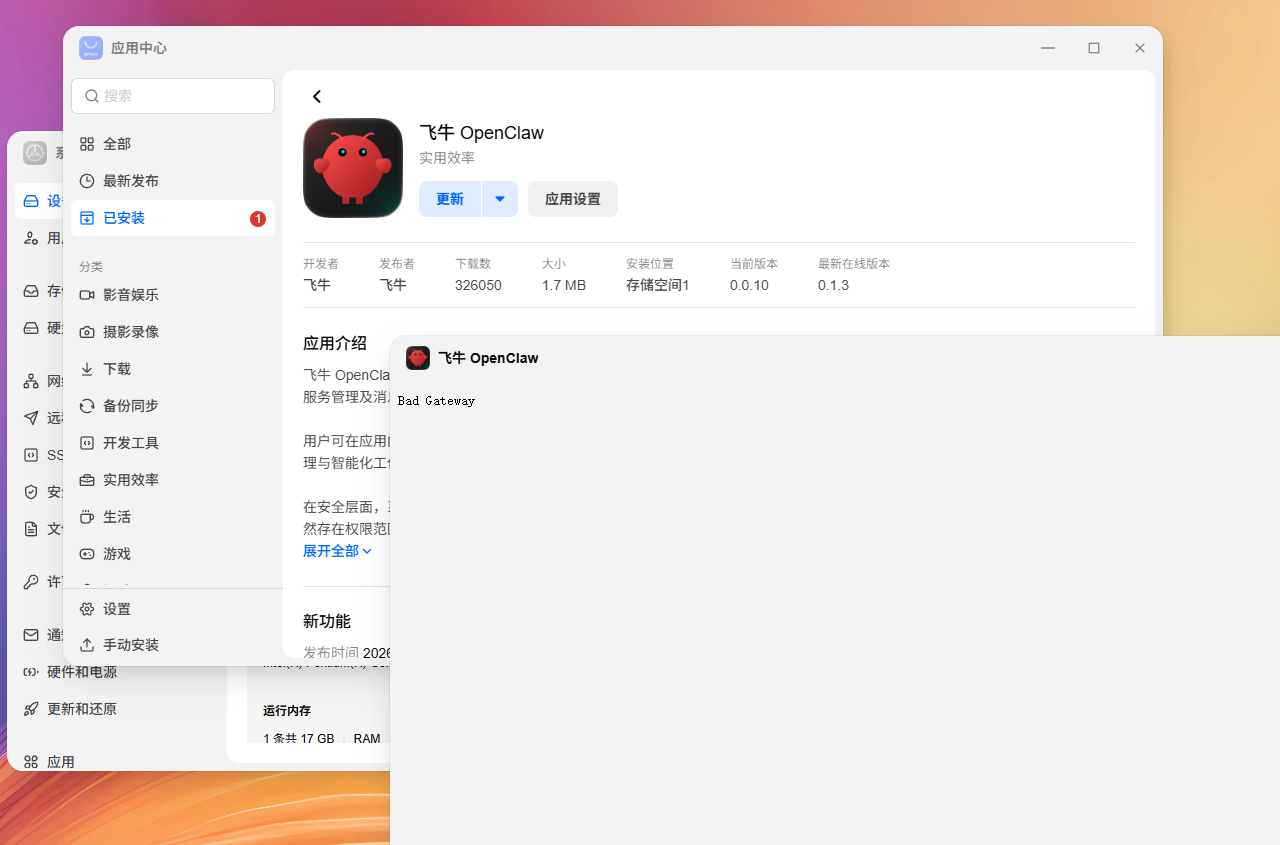Click the system settings logo in back window
1280x845 pixels.
click(x=35, y=153)
